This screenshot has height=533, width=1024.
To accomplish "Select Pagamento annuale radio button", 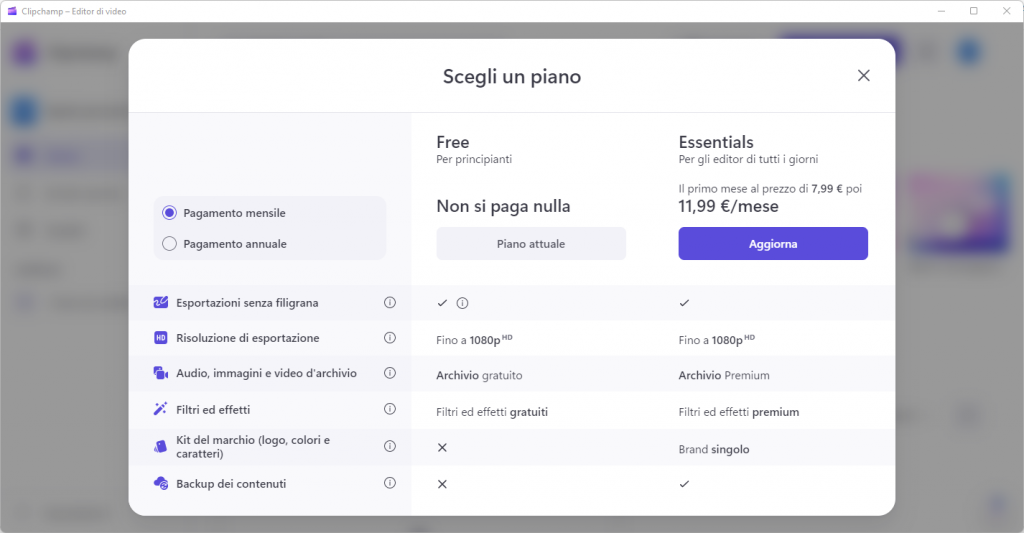I will pos(169,244).
